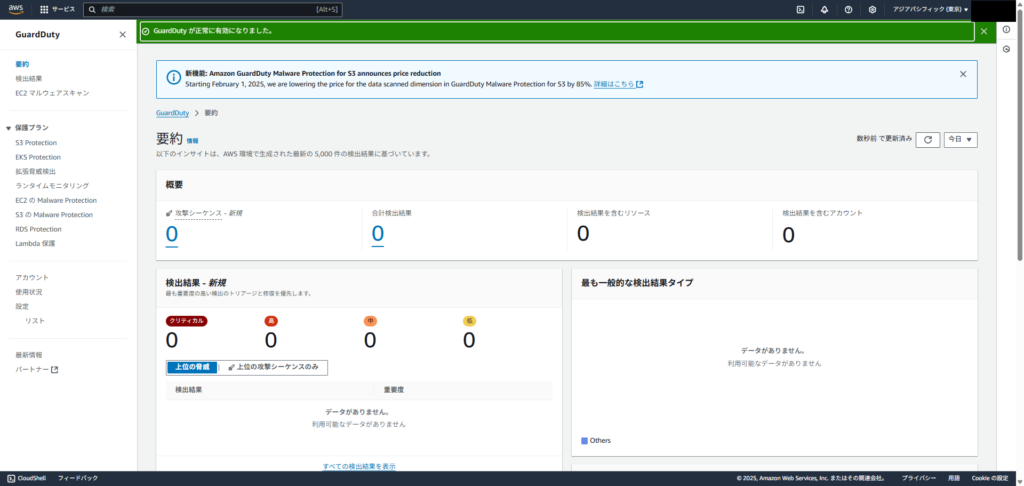This screenshot has width=1024, height=486.
Task: Click the 中 severity badge
Action: [x=370, y=321]
